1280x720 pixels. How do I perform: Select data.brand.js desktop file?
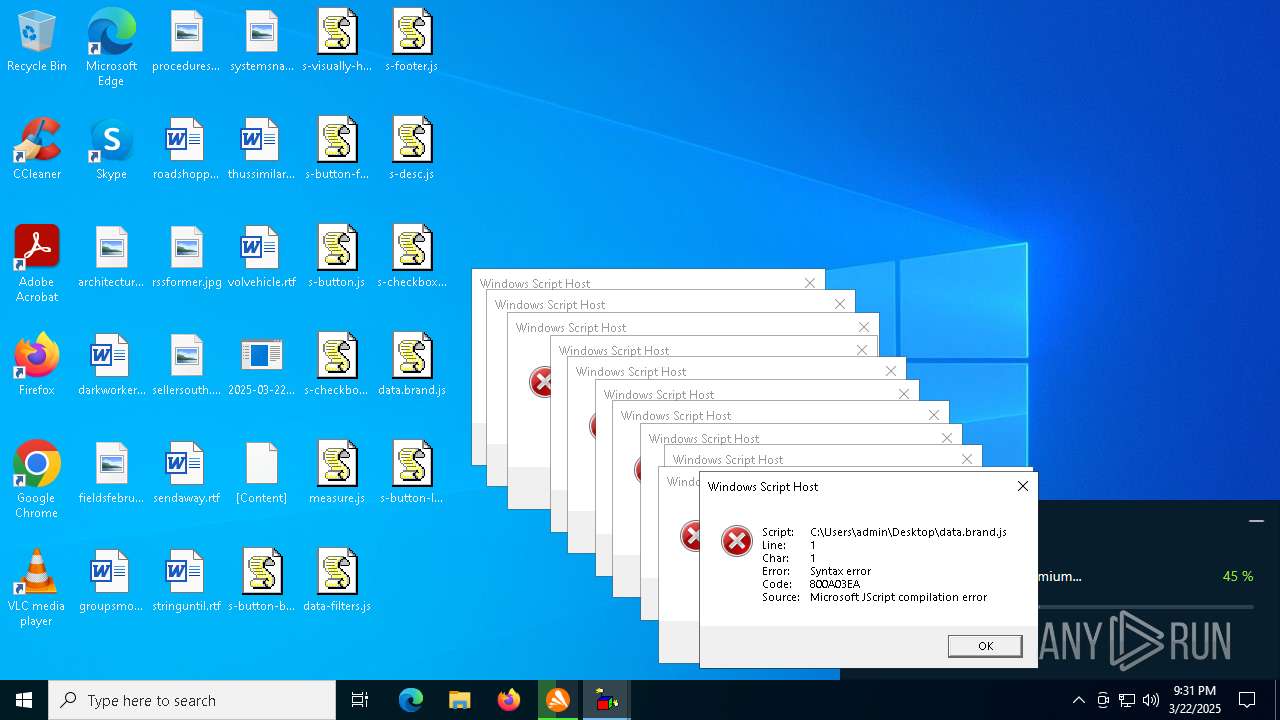pyautogui.click(x=412, y=365)
